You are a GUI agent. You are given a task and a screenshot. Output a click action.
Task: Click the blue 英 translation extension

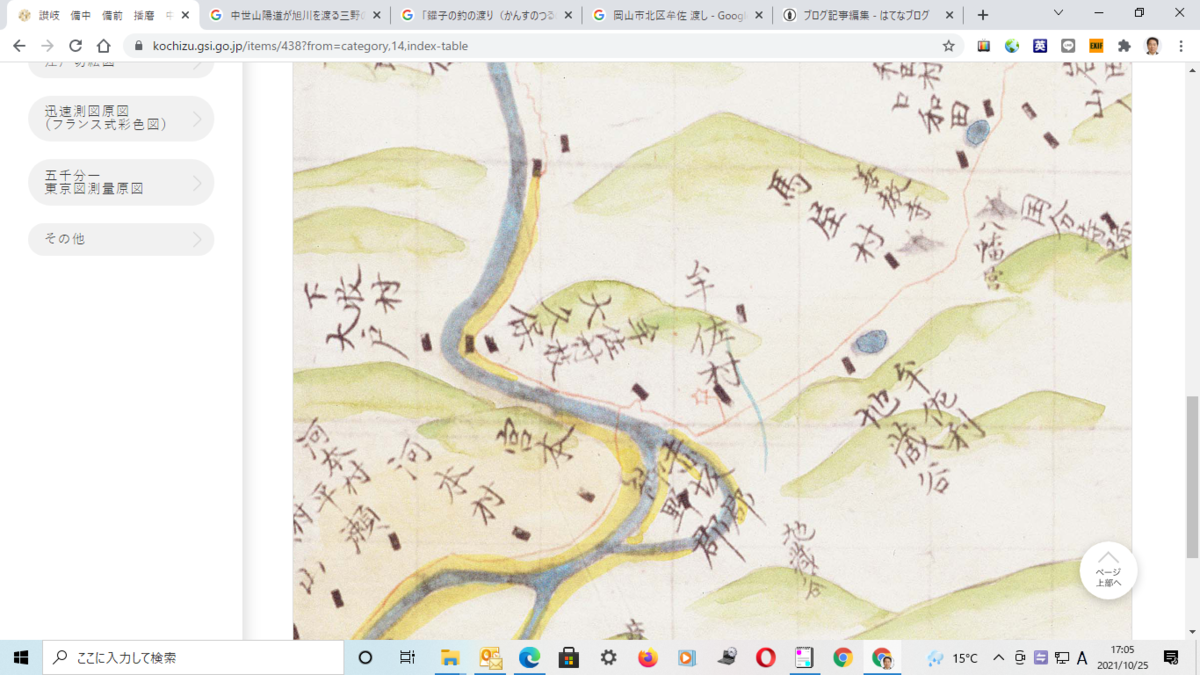click(1040, 46)
